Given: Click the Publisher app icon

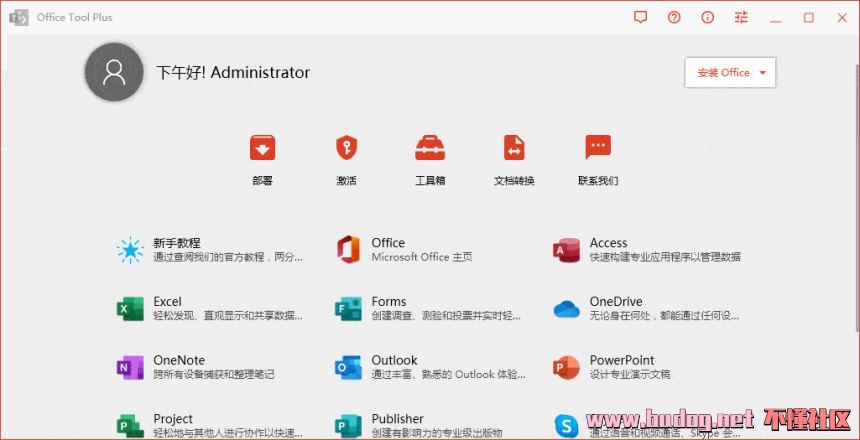Looking at the screenshot, I should 348,426.
